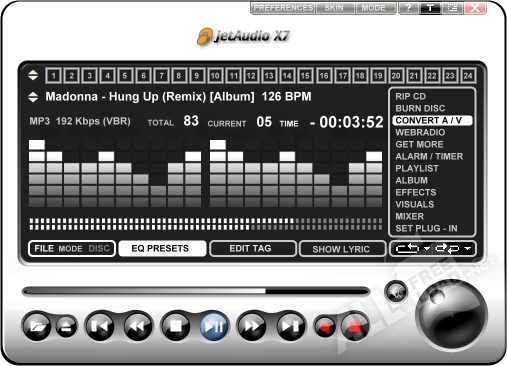Click the red stop-recording square button
Image resolution: width=507 pixels, height=366 pixels.
pyautogui.click(x=355, y=326)
